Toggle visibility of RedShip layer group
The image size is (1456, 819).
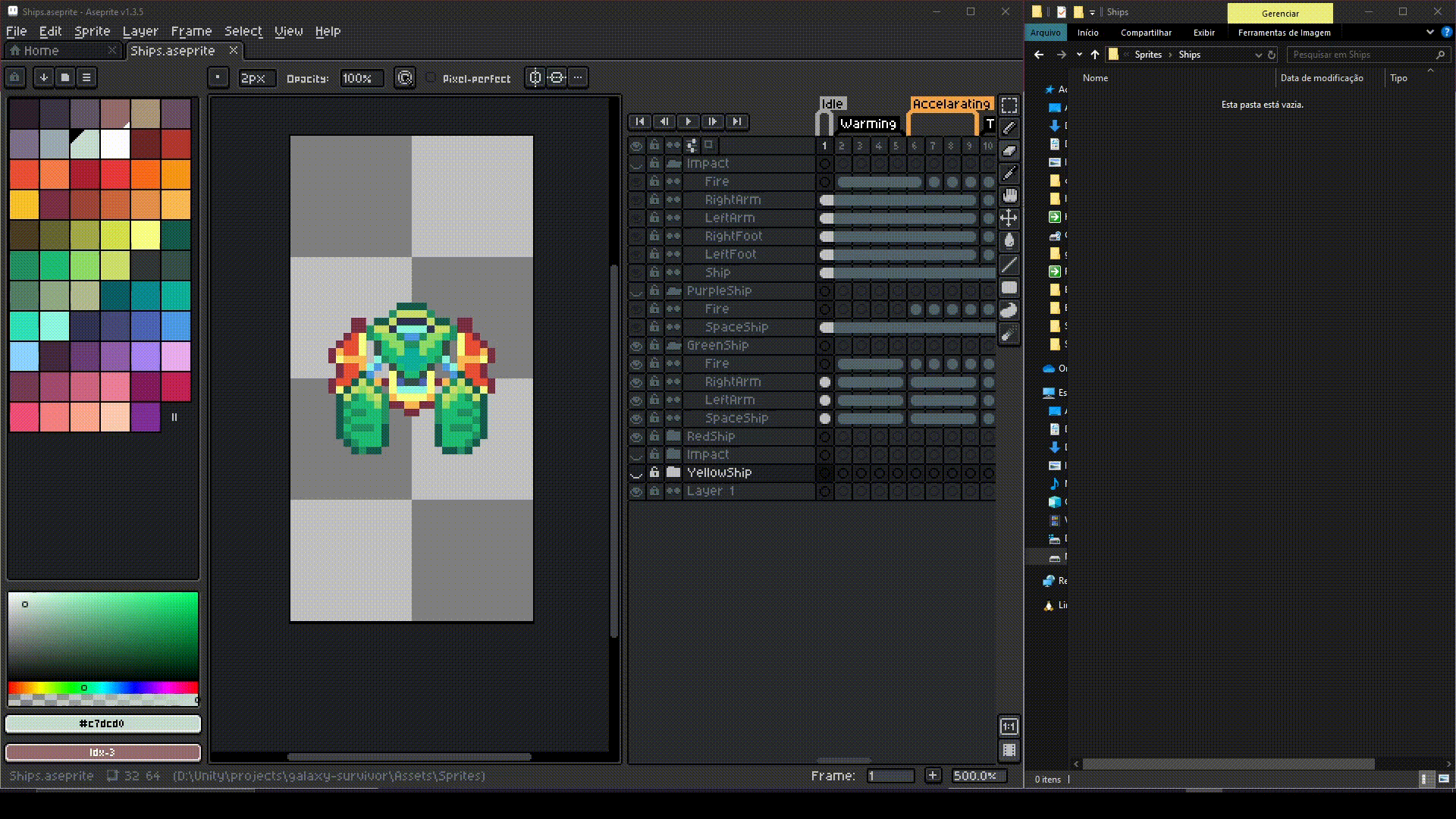tap(637, 437)
